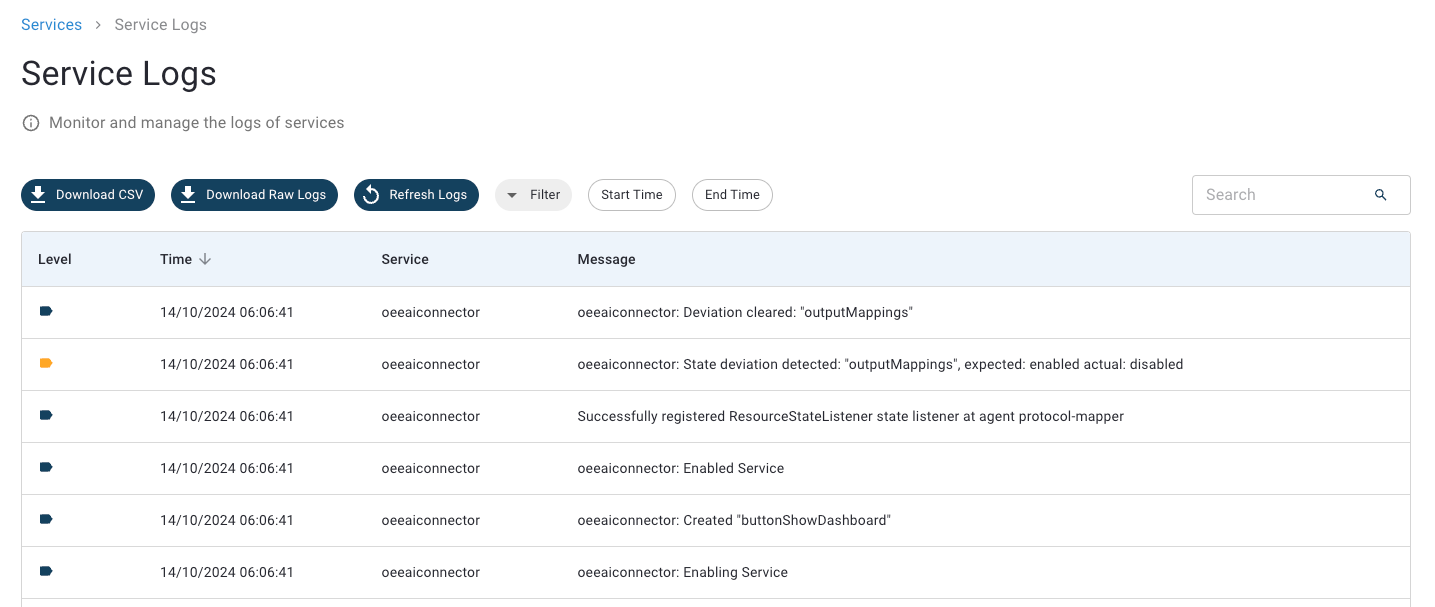This screenshot has width=1435, height=607.
Task: Click the level tag on the ResourceStateListener row
Action: point(46,416)
